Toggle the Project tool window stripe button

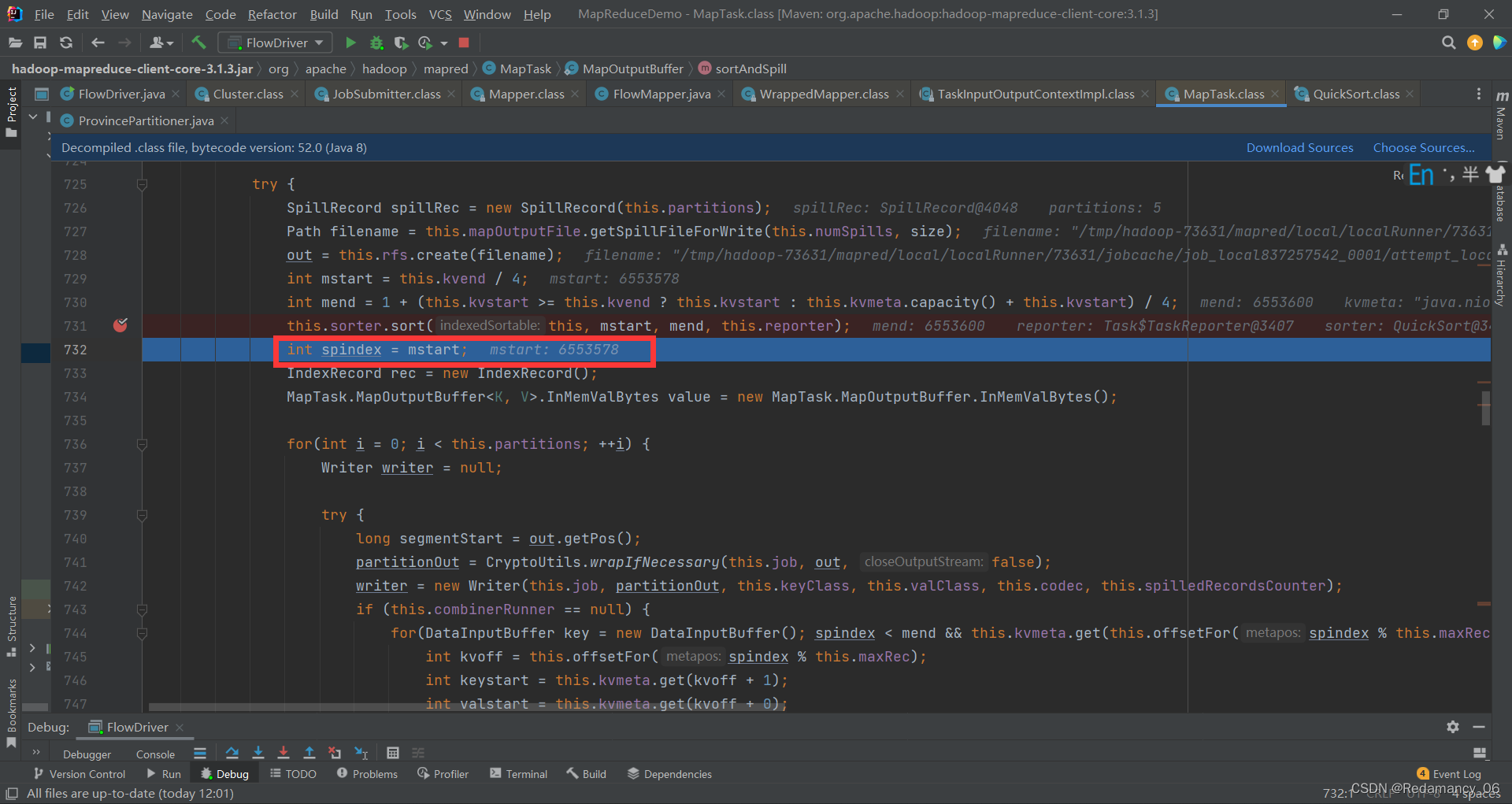tap(11, 113)
